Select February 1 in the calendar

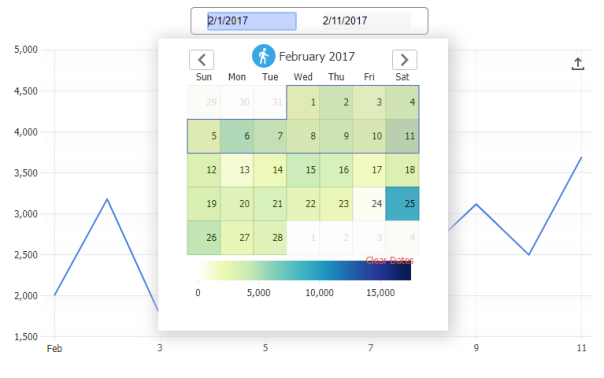click(303, 102)
